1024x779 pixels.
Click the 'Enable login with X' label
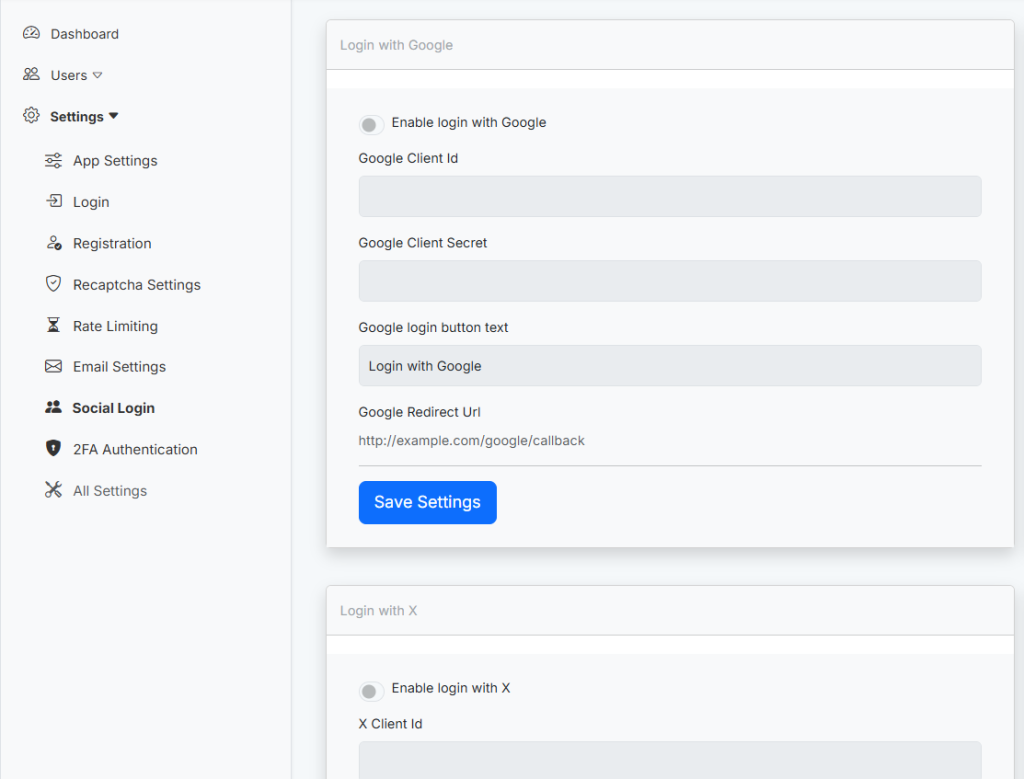point(451,688)
